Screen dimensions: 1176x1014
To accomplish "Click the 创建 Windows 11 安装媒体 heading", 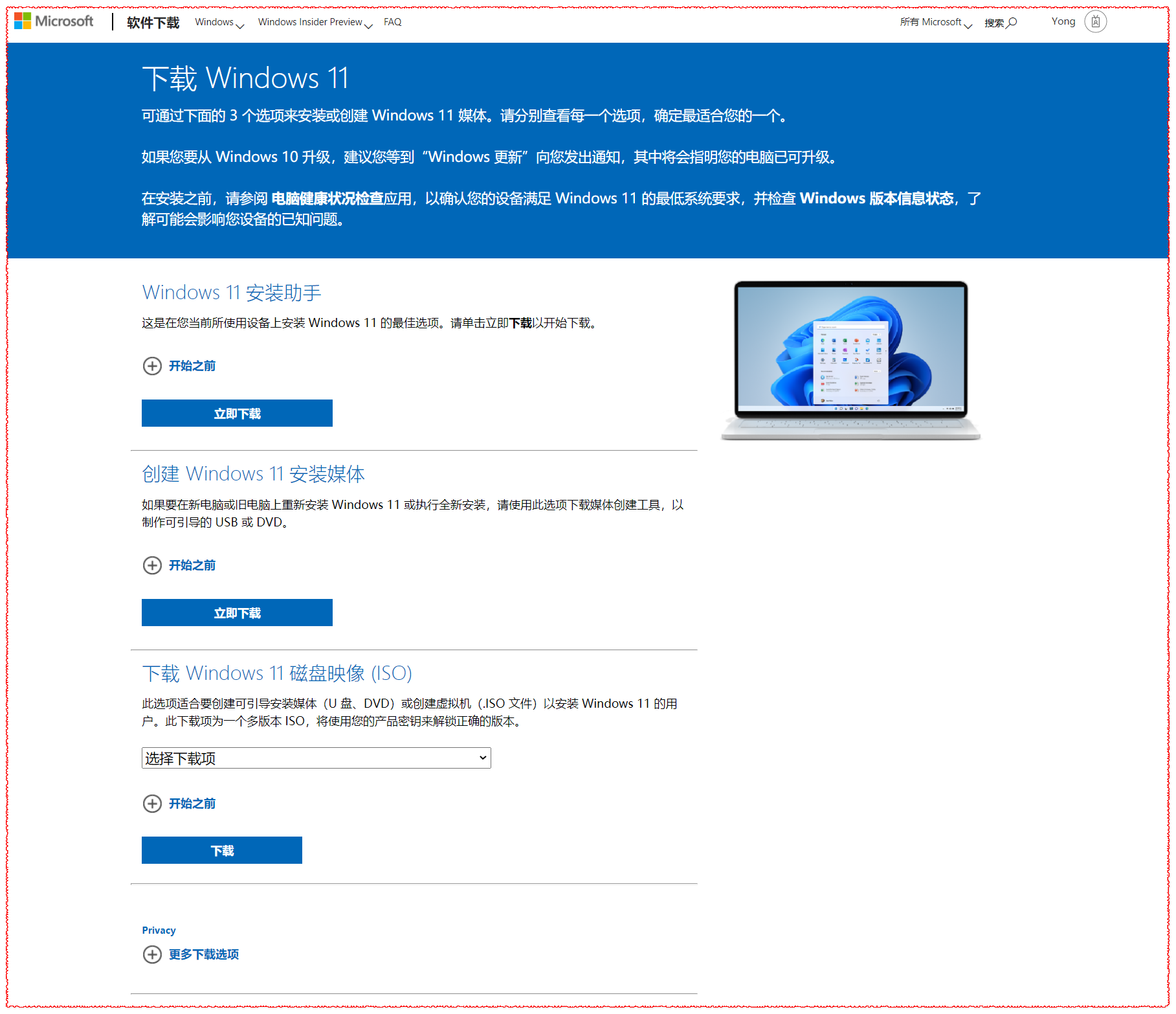I will [x=253, y=474].
